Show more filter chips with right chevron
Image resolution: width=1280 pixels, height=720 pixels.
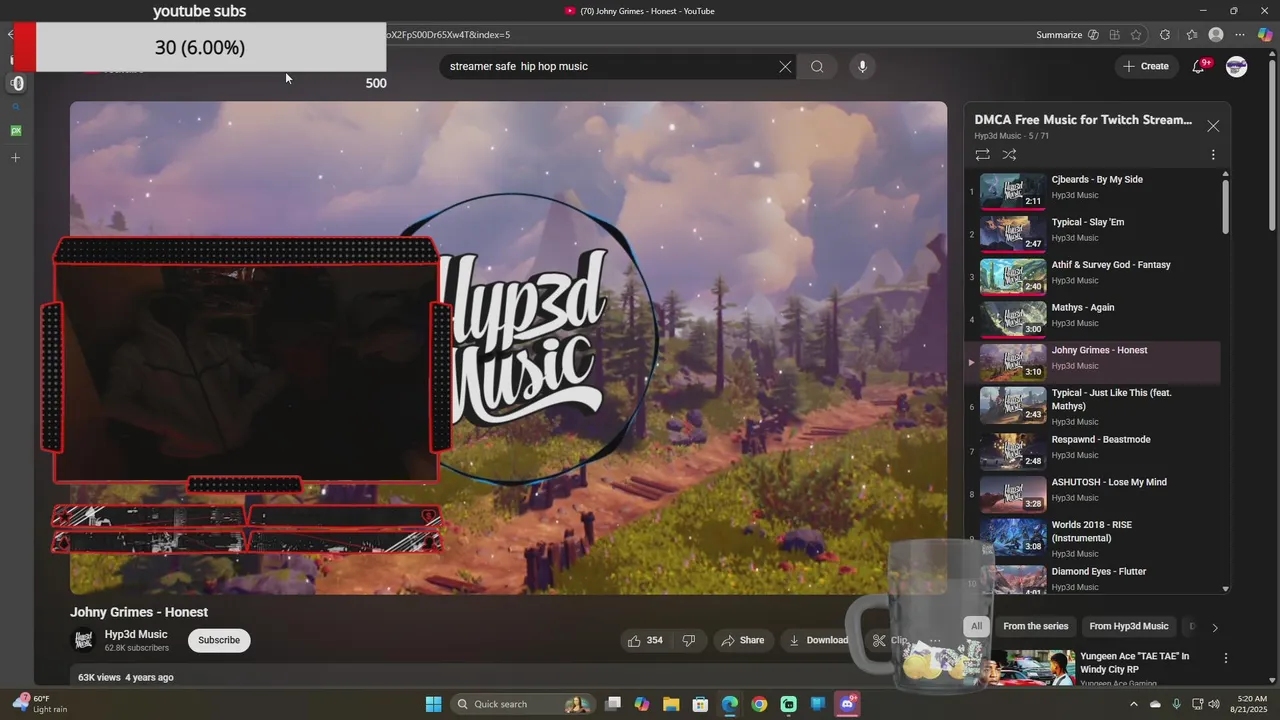1215,627
